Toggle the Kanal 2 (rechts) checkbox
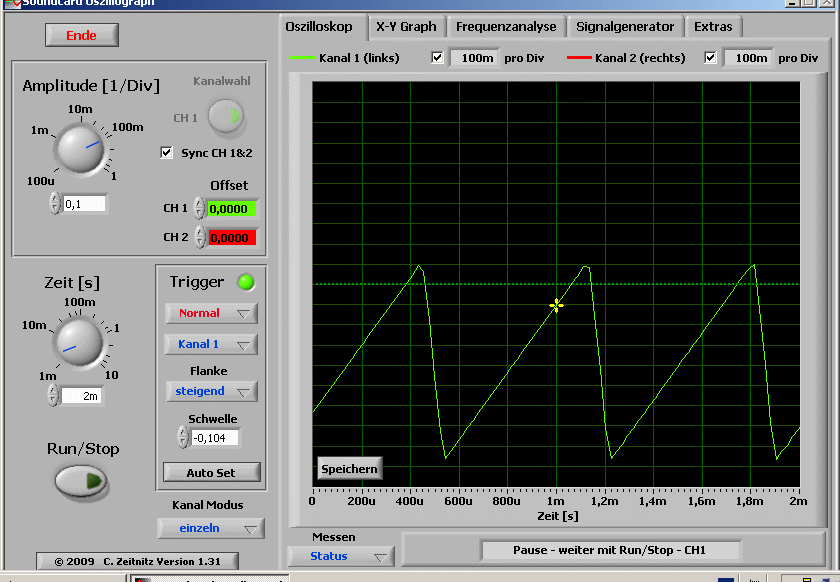Screen dimensions: 840x582 710,57
